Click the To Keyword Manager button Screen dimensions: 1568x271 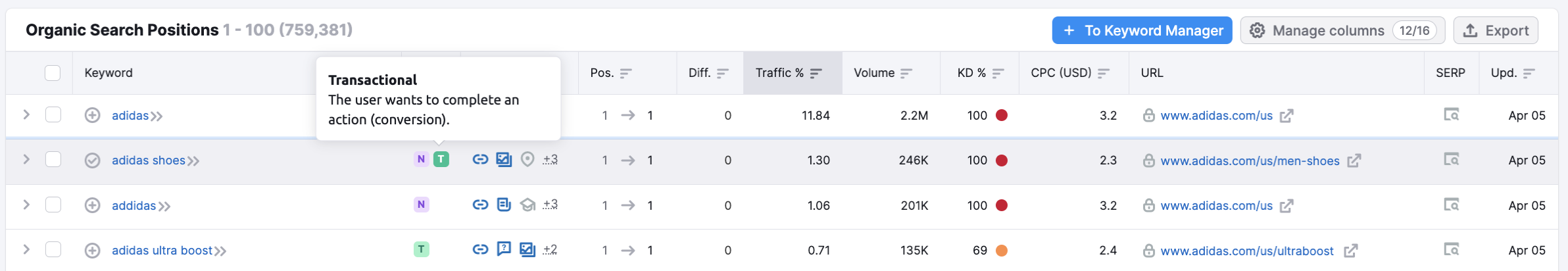(1142, 31)
